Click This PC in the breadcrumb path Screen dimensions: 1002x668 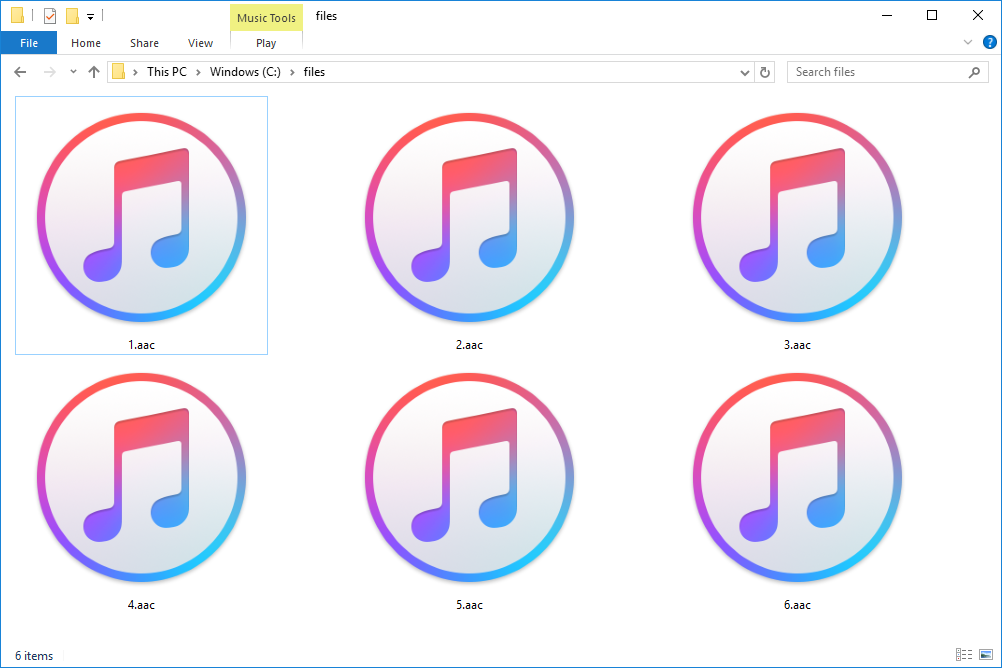[166, 71]
